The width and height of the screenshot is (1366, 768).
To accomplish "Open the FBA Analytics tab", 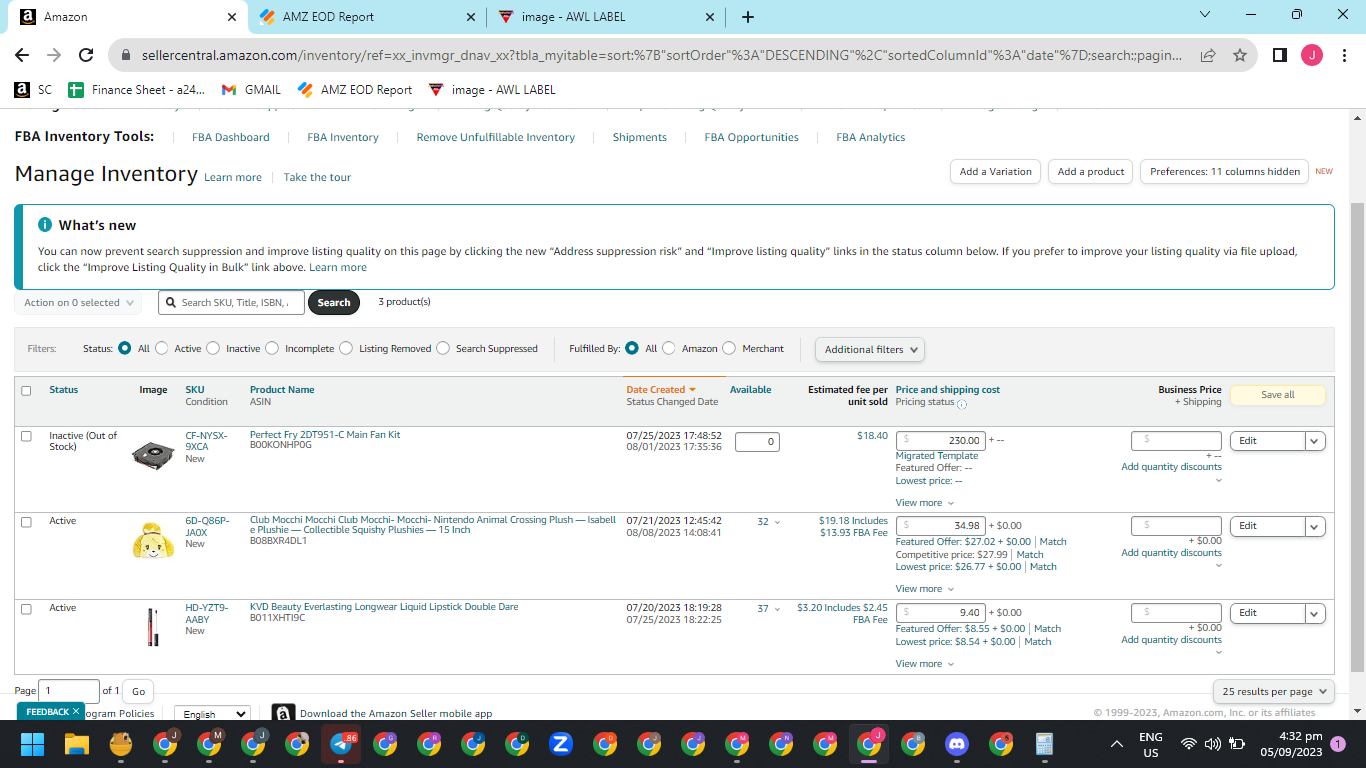I will 871,138.
